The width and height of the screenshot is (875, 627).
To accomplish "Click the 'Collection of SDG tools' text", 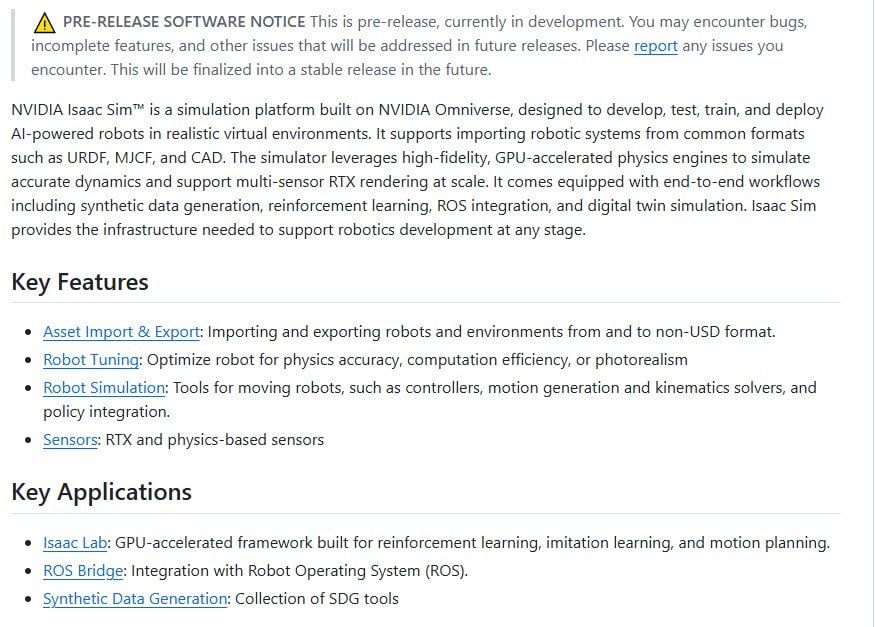I will [317, 599].
